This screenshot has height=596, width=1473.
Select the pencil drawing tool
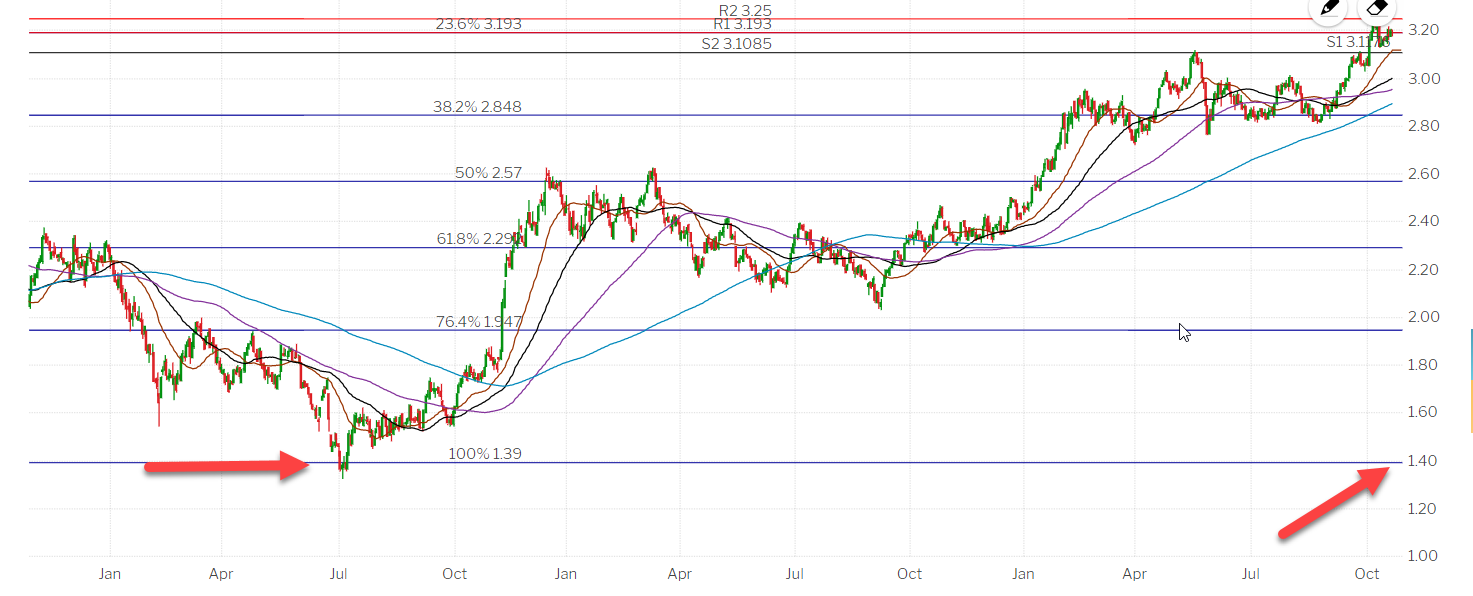pos(1329,8)
